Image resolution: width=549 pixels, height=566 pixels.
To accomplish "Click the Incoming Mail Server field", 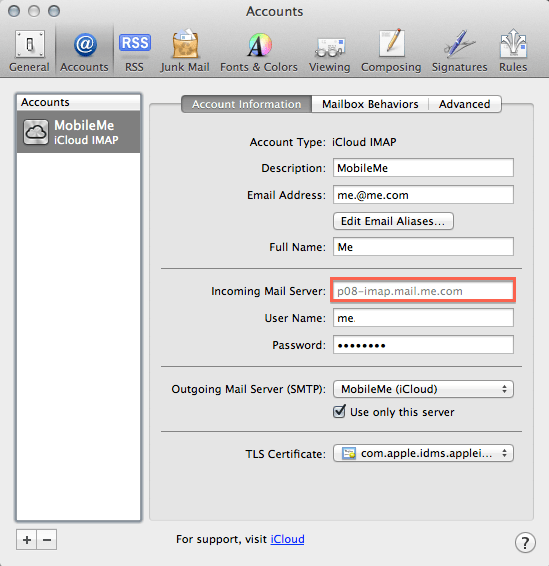I will click(423, 291).
